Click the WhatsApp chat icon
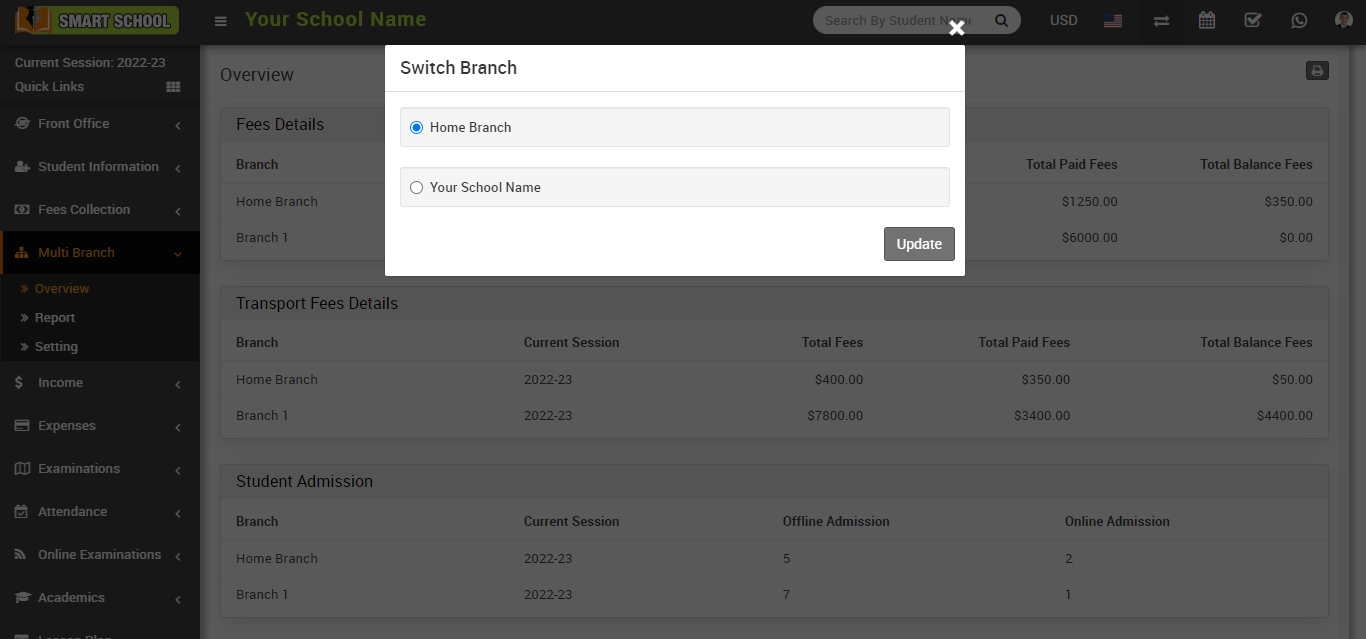The width and height of the screenshot is (1366, 639). click(1299, 20)
